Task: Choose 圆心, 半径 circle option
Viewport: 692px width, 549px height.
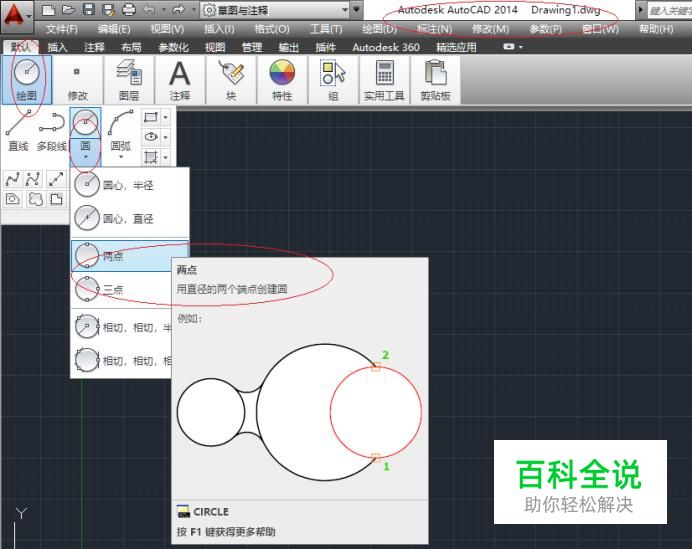Action: 130,184
